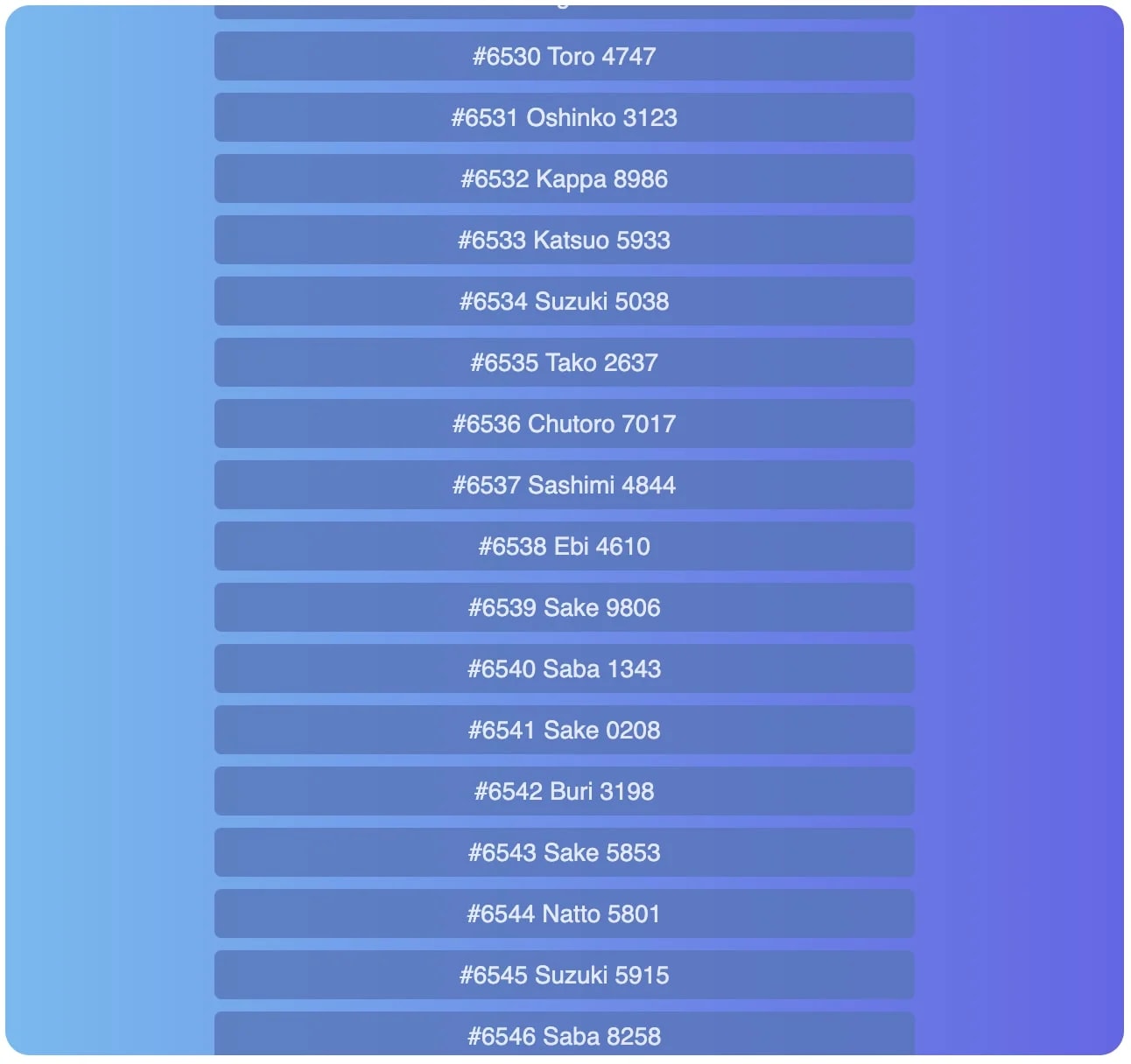
Task: Choose #6533 Katsuo 5933 from the list
Action: click(565, 240)
